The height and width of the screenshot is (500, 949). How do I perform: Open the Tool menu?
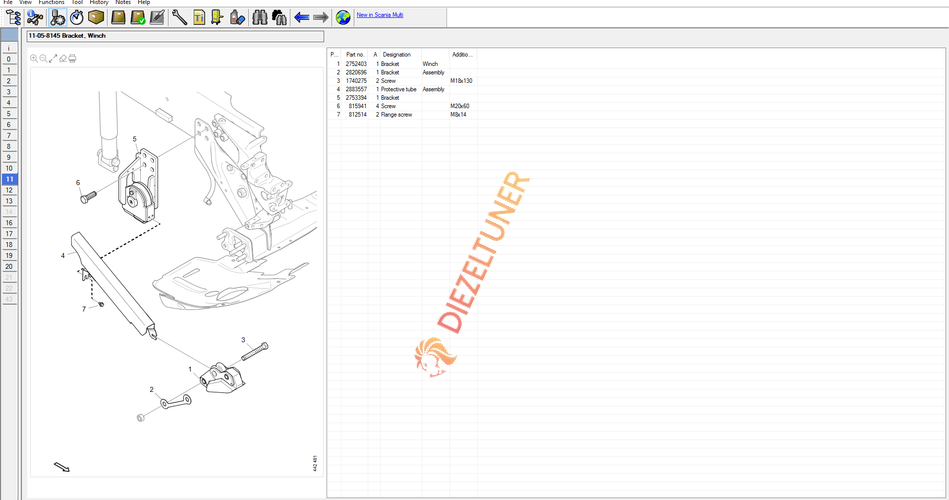point(77,2)
